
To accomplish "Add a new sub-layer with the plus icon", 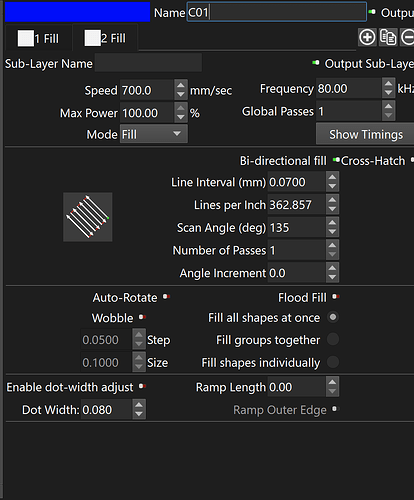I will click(x=367, y=37).
